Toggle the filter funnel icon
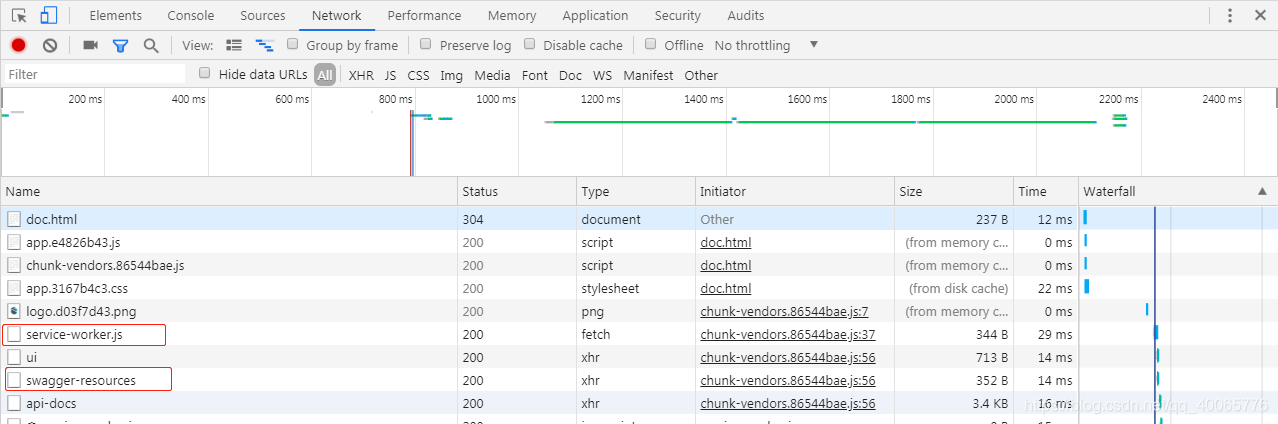1278x424 pixels. click(x=120, y=45)
